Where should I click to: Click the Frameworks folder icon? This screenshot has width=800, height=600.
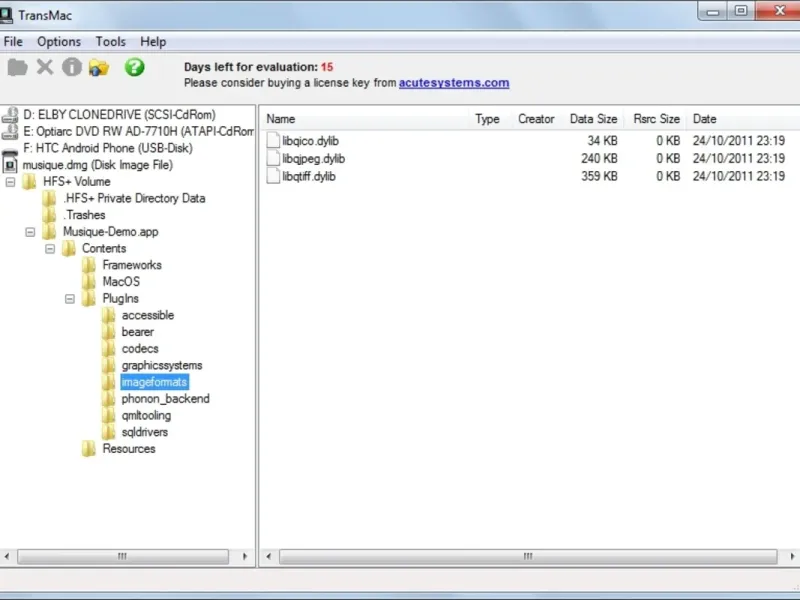point(89,265)
